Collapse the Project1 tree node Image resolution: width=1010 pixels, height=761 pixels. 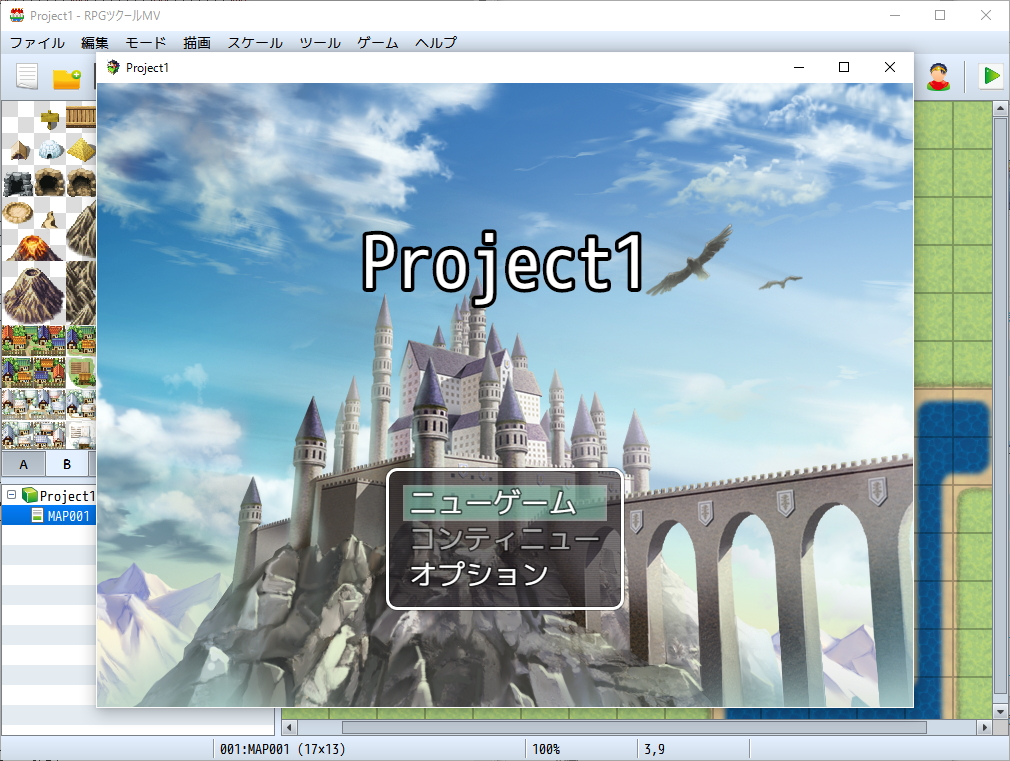click(x=12, y=495)
